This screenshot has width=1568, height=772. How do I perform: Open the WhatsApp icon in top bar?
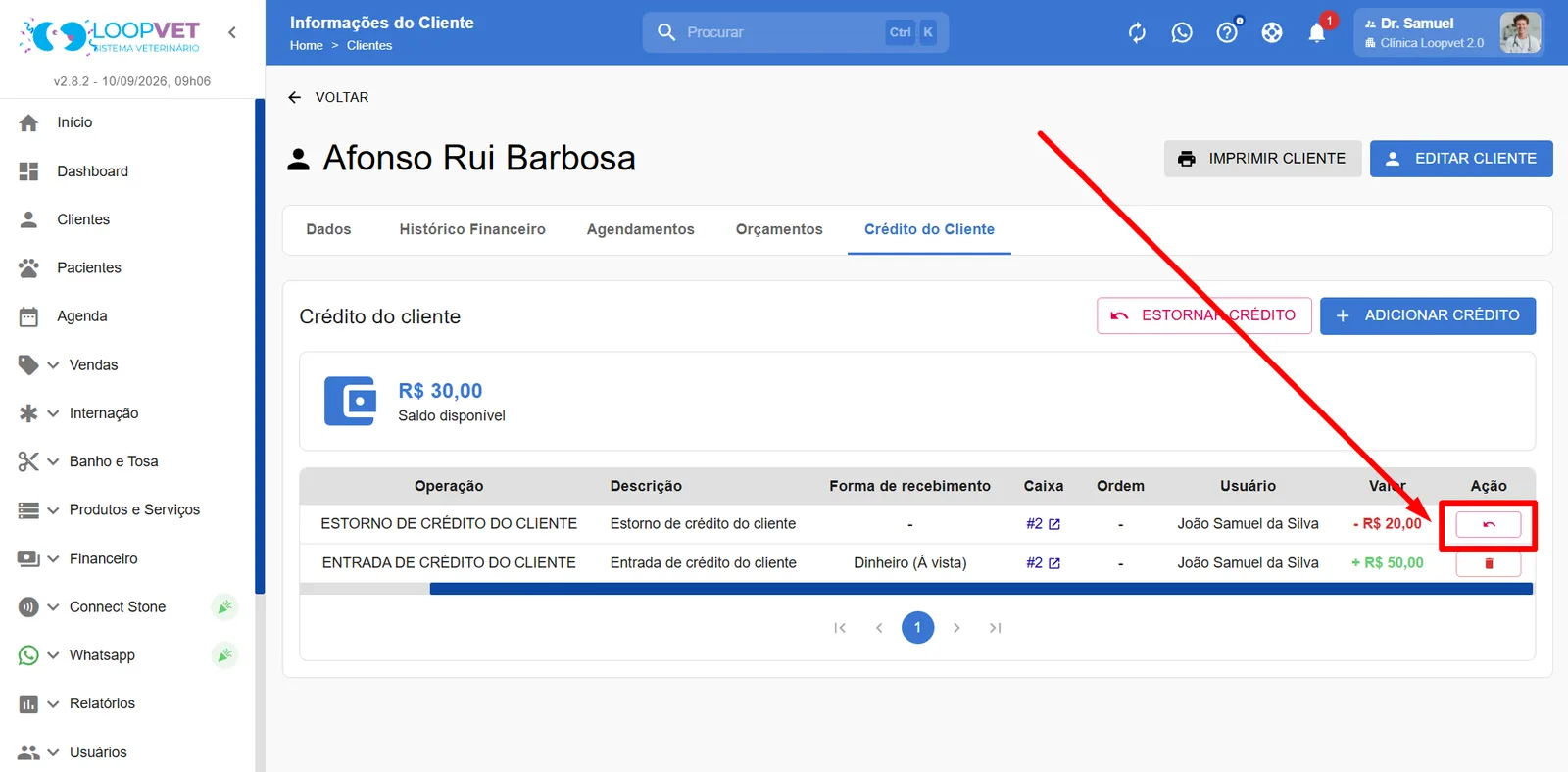pos(1182,32)
